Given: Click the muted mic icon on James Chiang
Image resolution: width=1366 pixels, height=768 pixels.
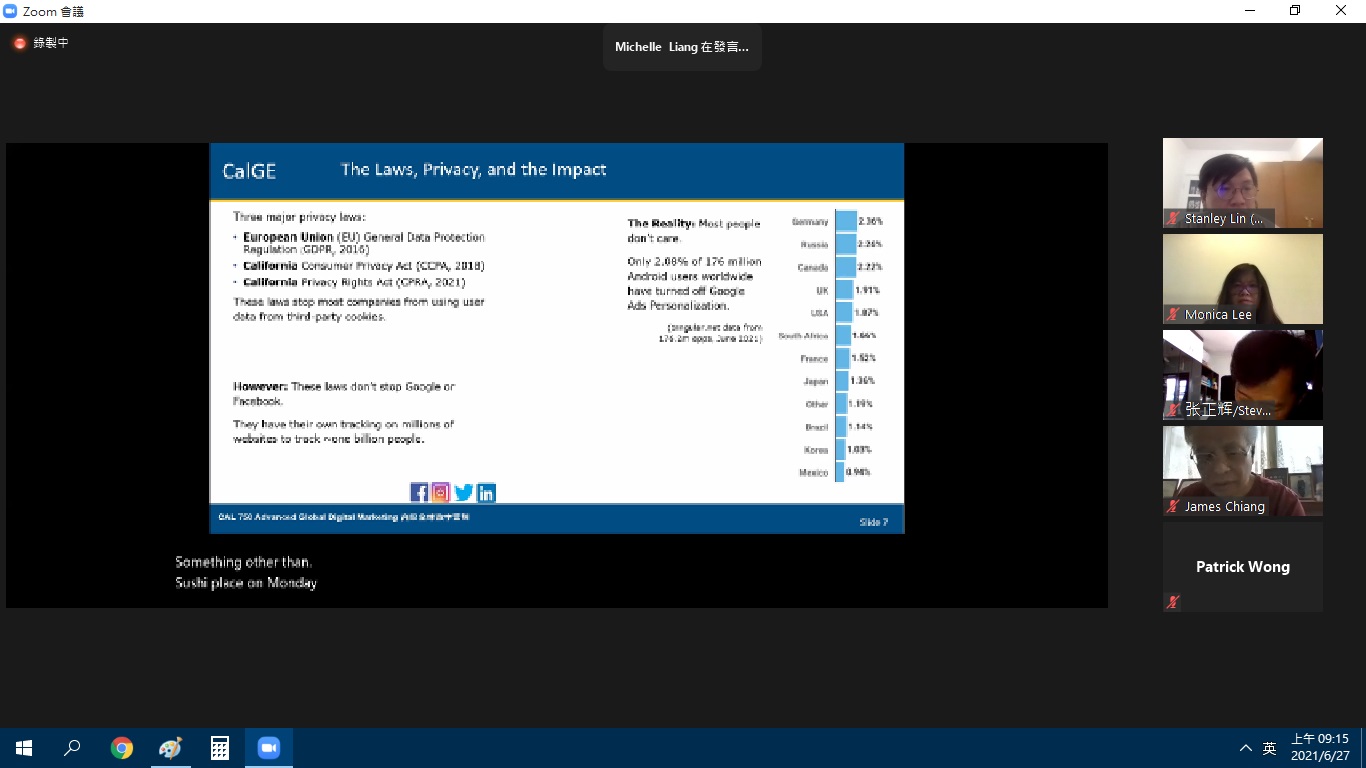Looking at the screenshot, I should click(1173, 507).
